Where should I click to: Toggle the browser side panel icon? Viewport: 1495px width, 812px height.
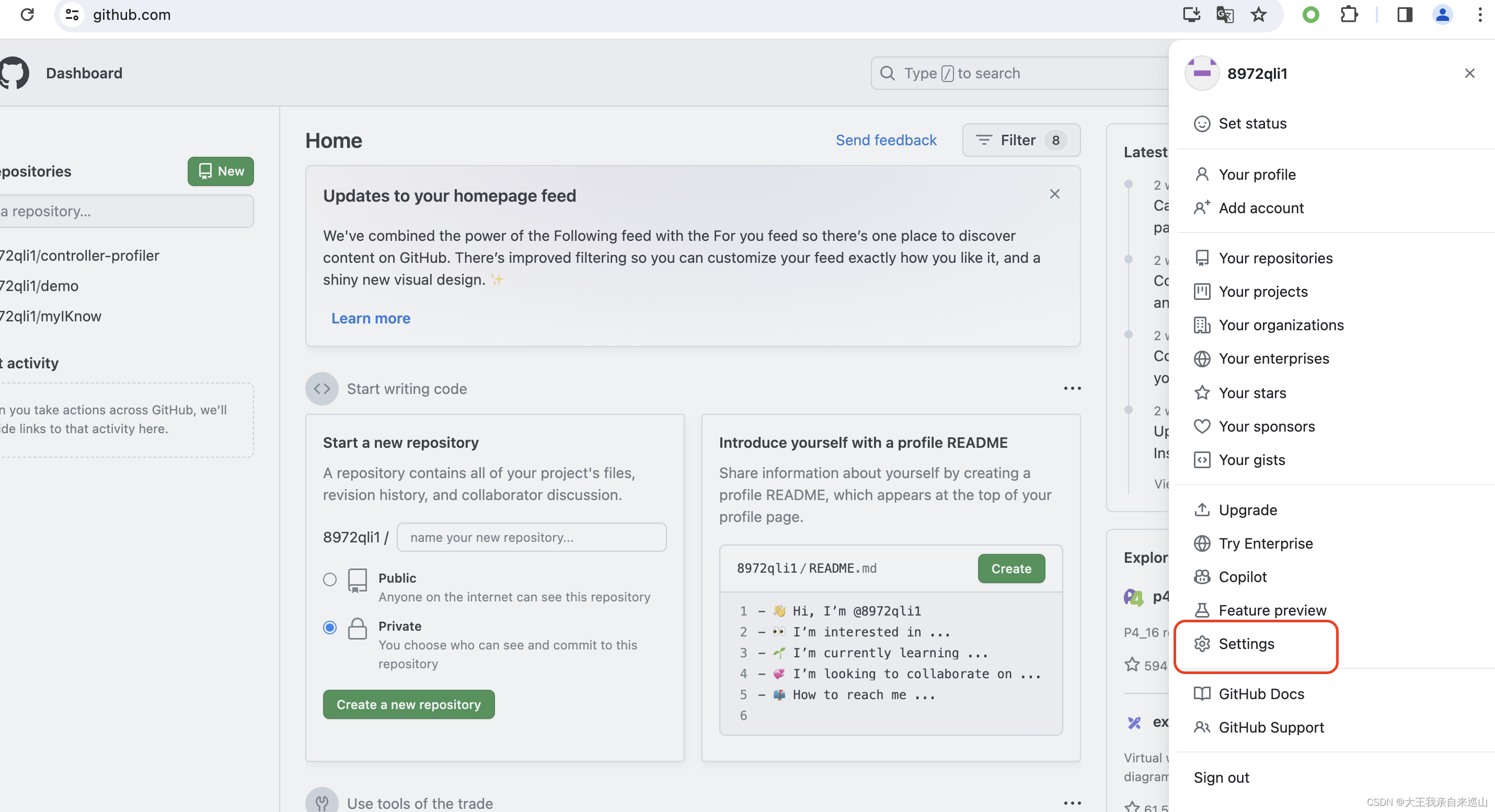tap(1405, 15)
